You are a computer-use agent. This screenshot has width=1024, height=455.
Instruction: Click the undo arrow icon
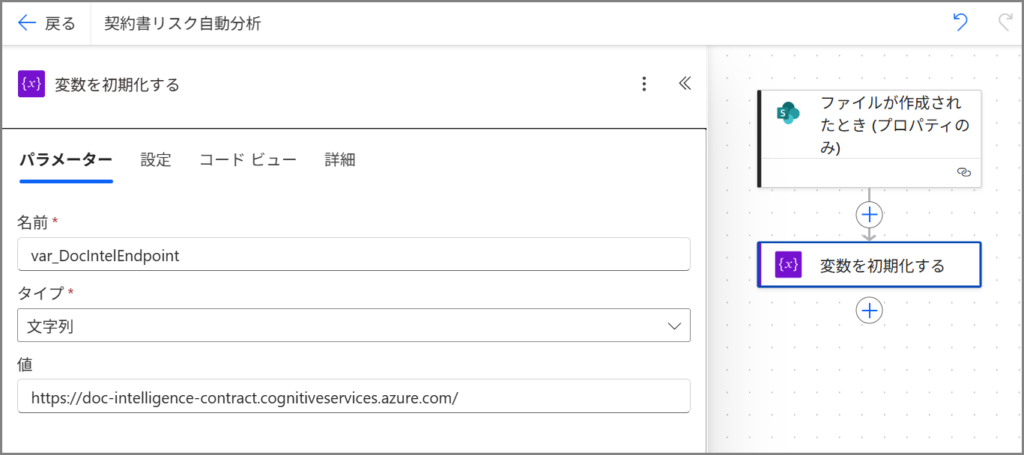click(960, 23)
